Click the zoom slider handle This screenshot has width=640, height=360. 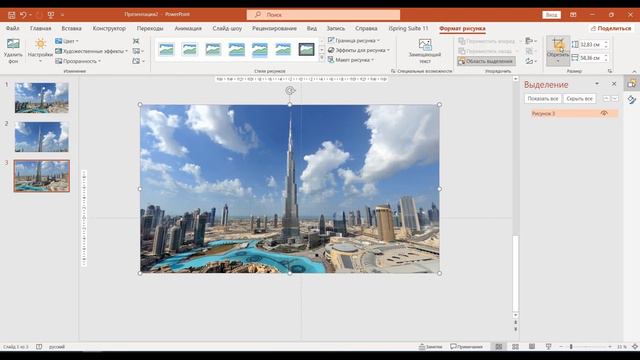[x=571, y=347]
